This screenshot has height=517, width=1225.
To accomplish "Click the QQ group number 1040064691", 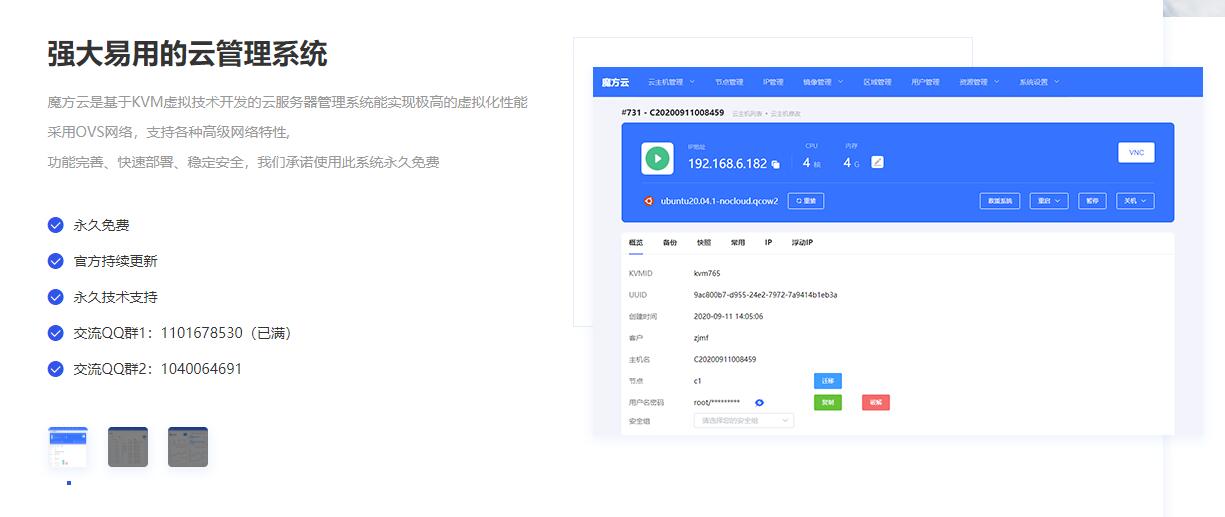I will (201, 369).
